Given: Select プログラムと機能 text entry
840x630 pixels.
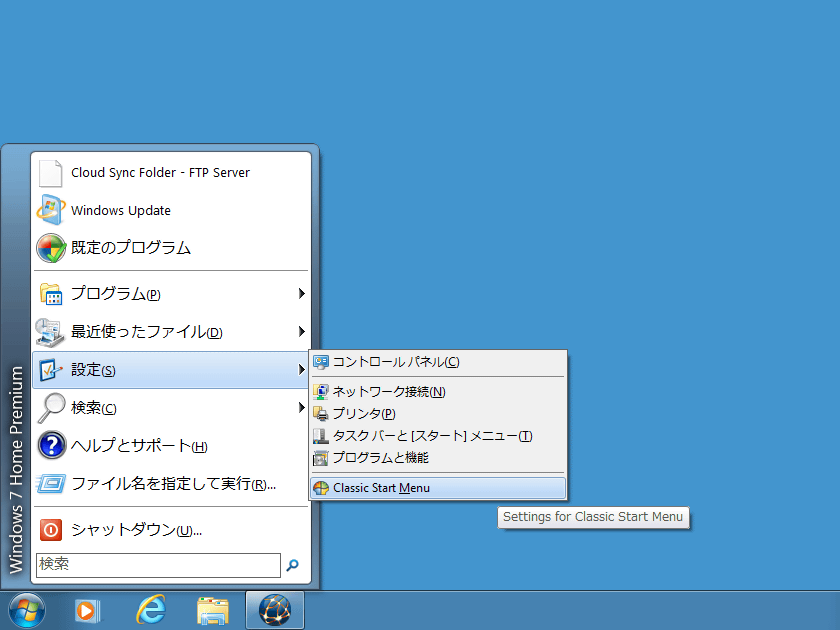Looking at the screenshot, I should coord(381,458).
